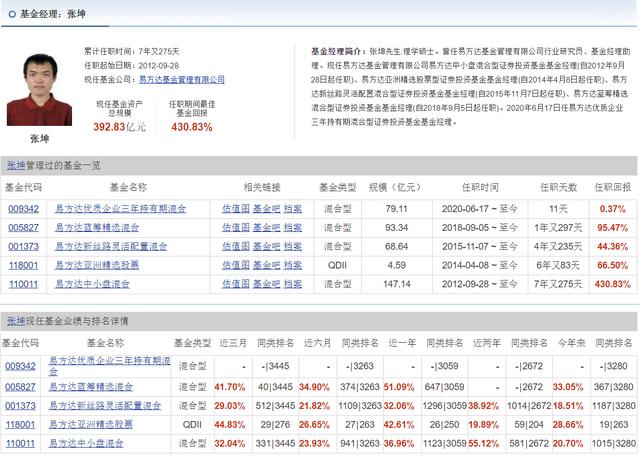Open fund code 110011 in the performance ranking table
The image size is (640, 456).
[x=20, y=444]
